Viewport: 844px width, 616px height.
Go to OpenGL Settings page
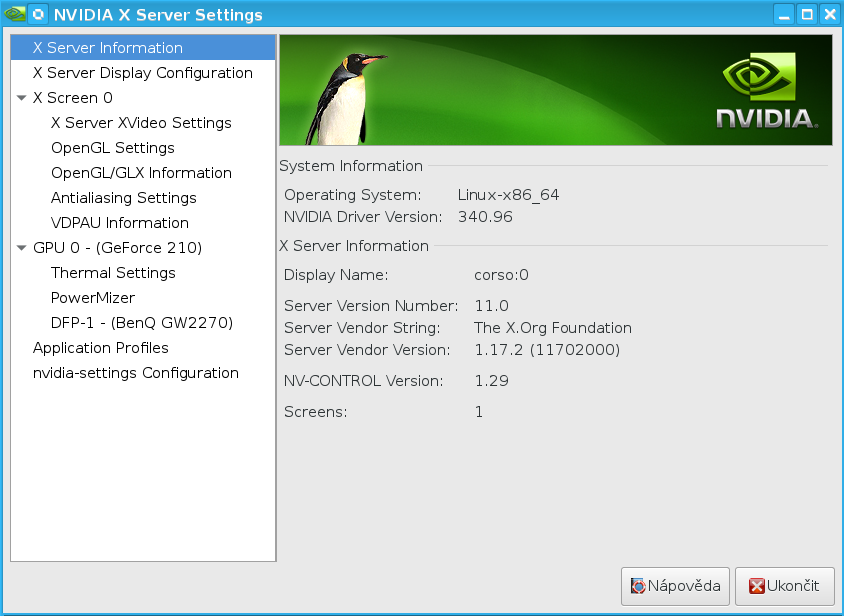pos(112,148)
